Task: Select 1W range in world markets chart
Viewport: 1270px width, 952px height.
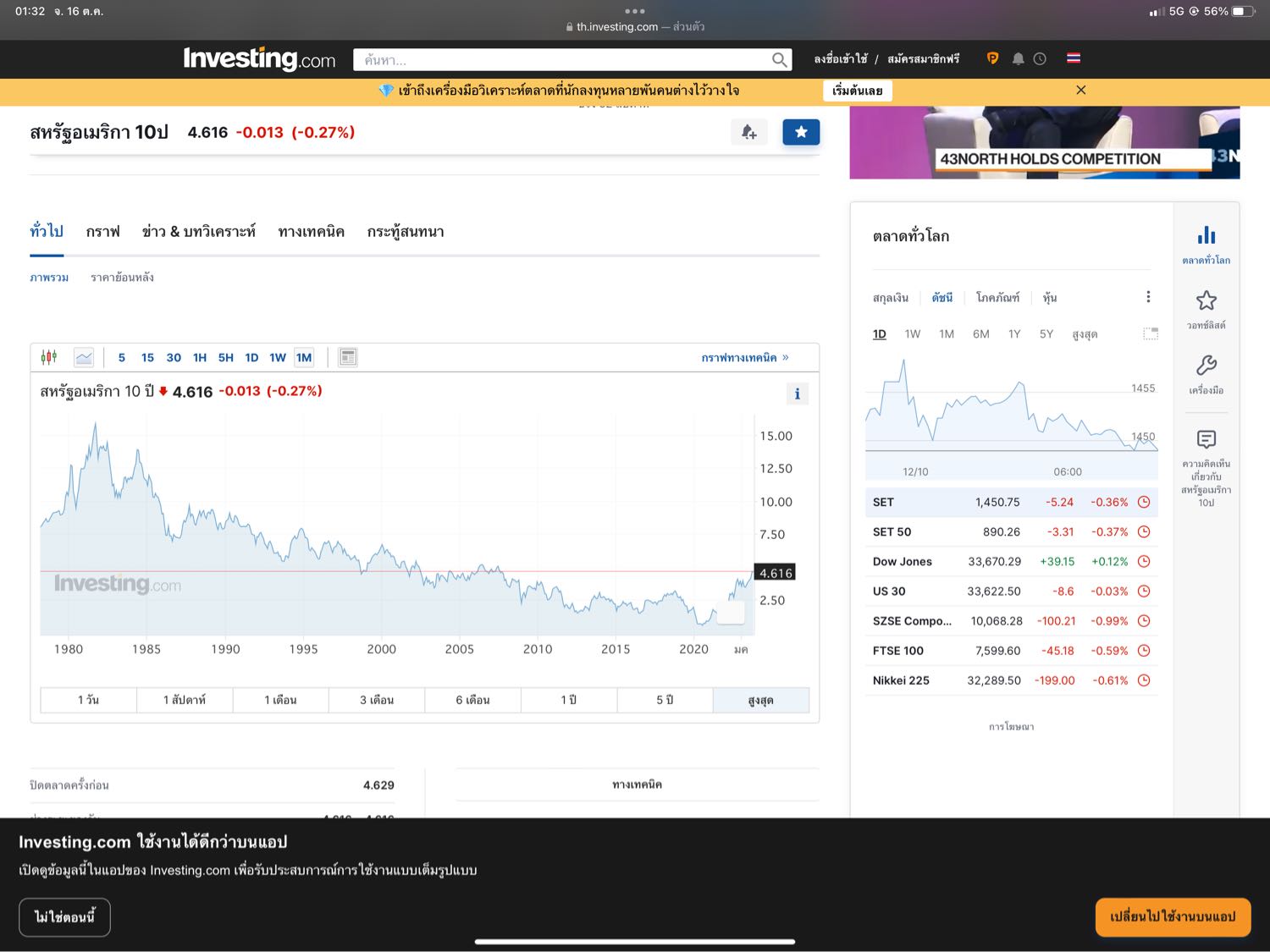Action: coord(913,334)
